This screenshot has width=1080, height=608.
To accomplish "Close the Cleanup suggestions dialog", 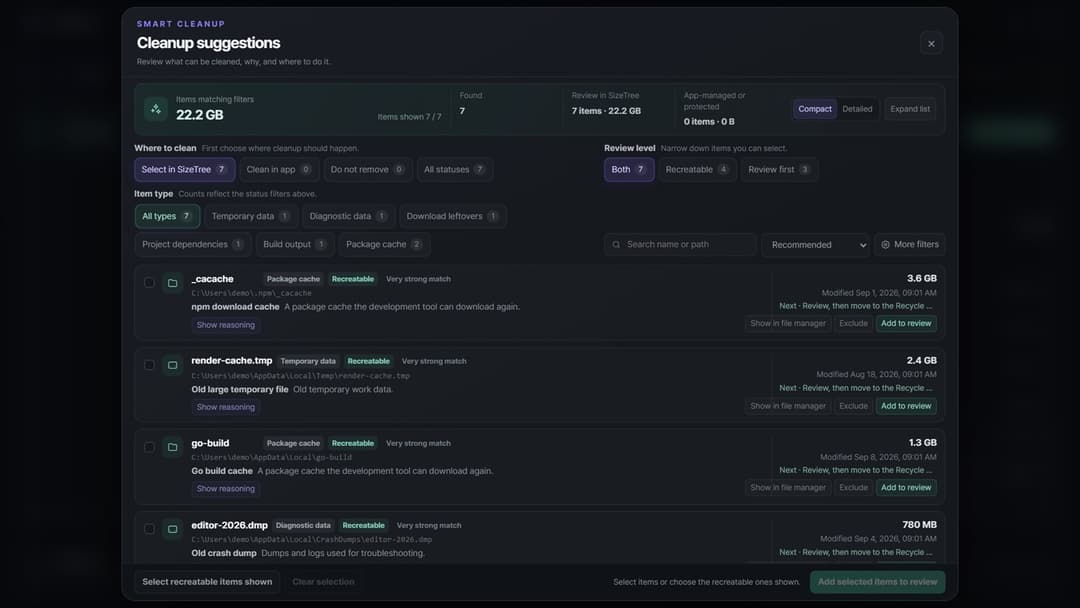I will pyautogui.click(x=931, y=43).
